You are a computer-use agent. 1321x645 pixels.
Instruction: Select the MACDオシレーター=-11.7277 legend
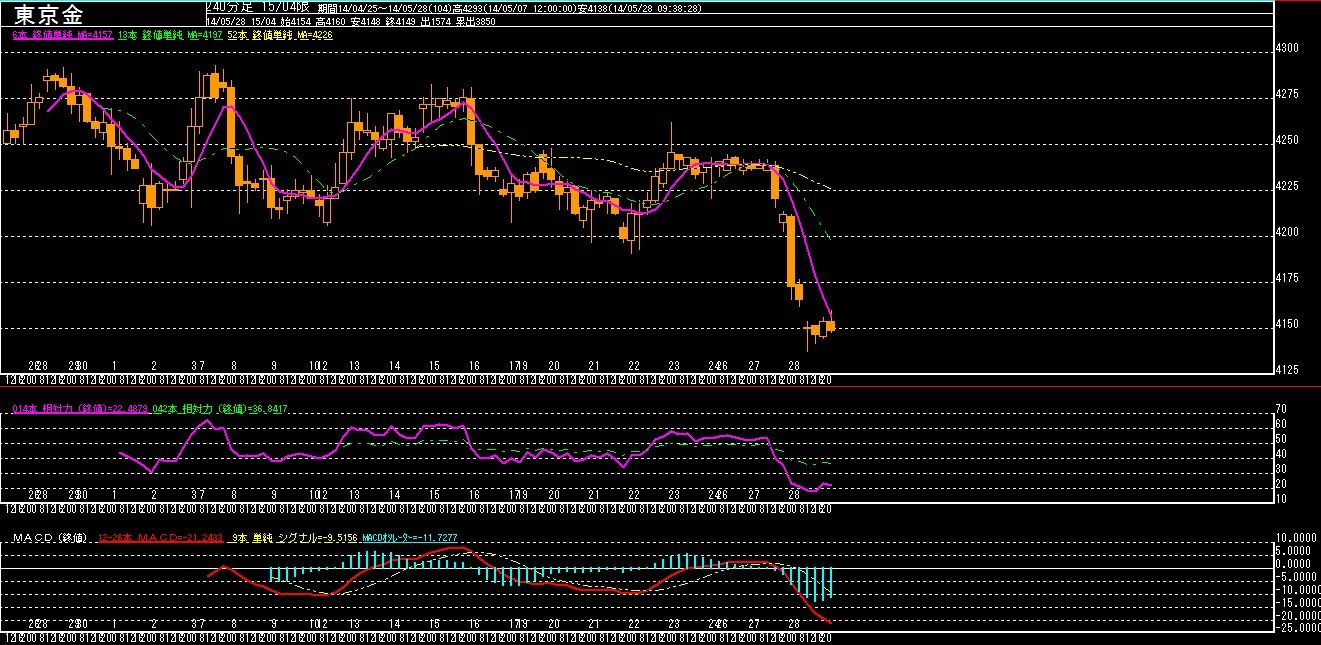pos(410,538)
